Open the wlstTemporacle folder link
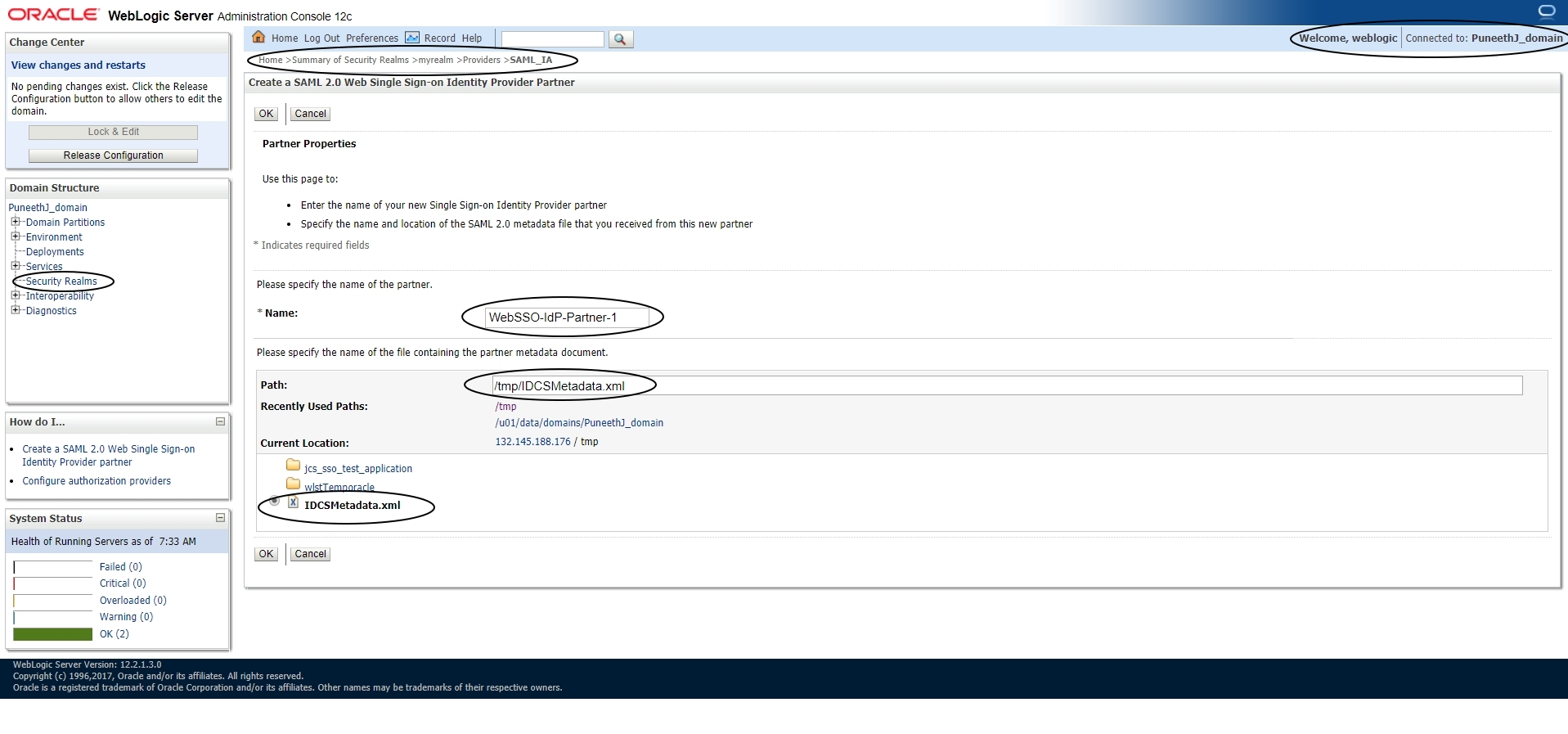 [339, 488]
